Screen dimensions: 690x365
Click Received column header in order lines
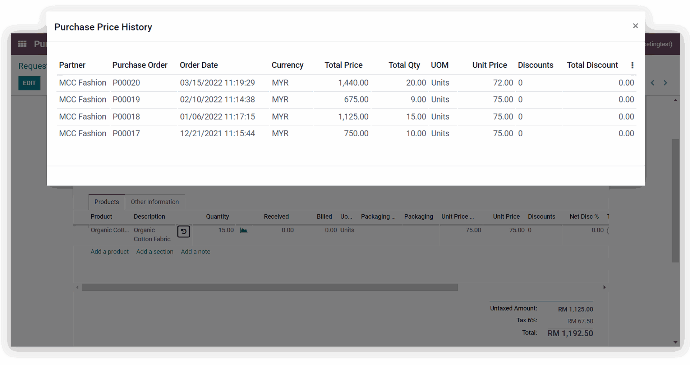[276, 217]
